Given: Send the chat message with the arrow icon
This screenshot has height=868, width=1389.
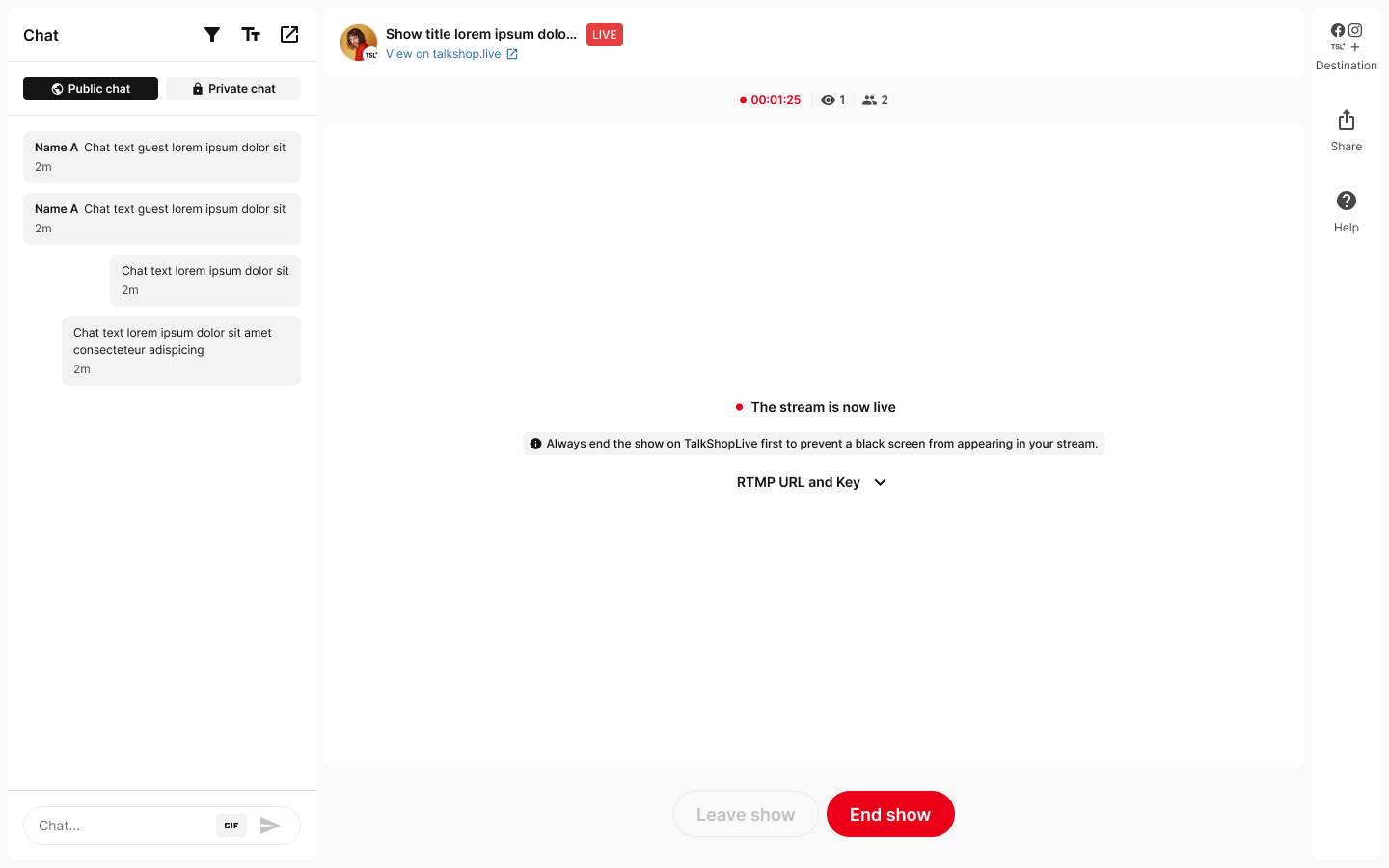Looking at the screenshot, I should tap(270, 826).
